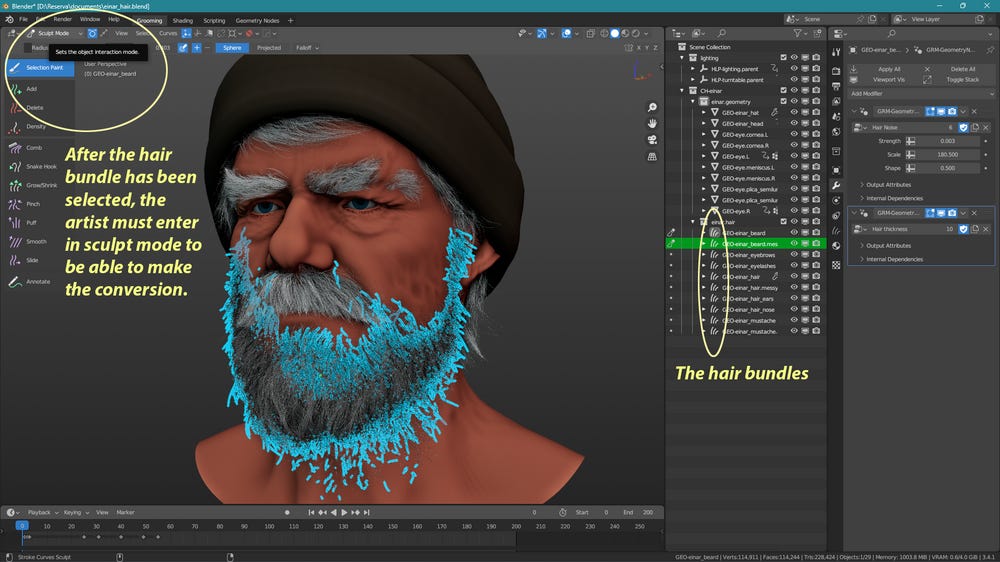
Task: Switch to the Shading workspace tab
Action: [183, 20]
